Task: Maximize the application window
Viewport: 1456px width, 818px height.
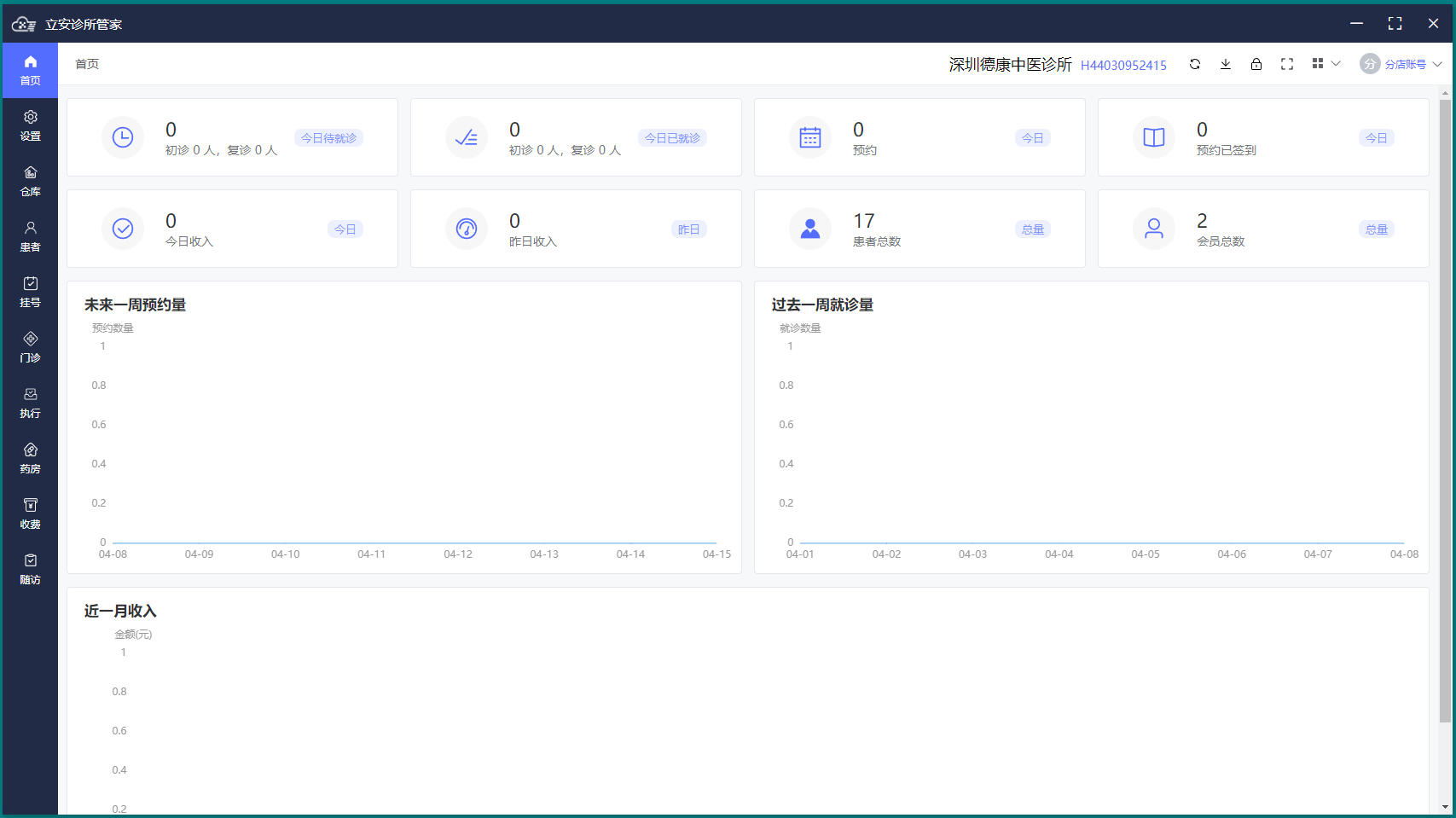Action: [1395, 24]
